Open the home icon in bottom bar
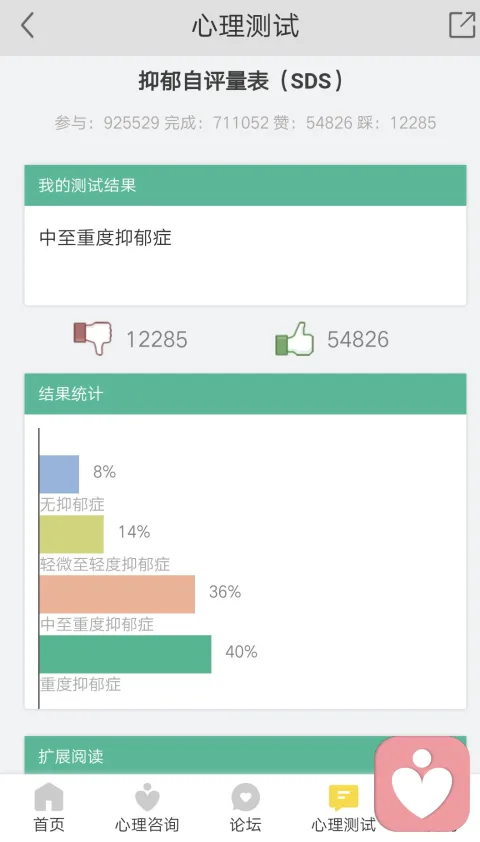The width and height of the screenshot is (480, 842). pos(49,797)
